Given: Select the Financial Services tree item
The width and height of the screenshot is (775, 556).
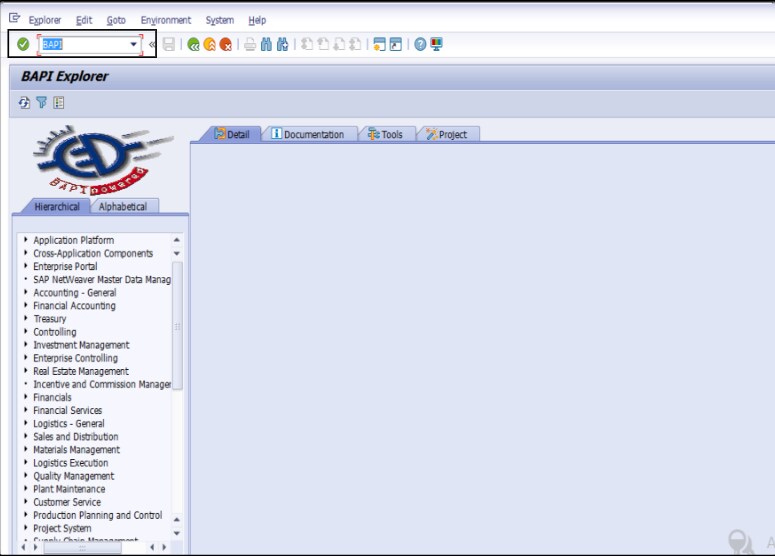Looking at the screenshot, I should [x=68, y=410].
